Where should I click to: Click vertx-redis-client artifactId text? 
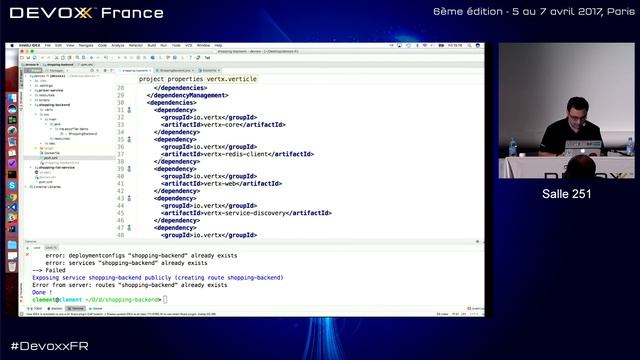(x=236, y=154)
